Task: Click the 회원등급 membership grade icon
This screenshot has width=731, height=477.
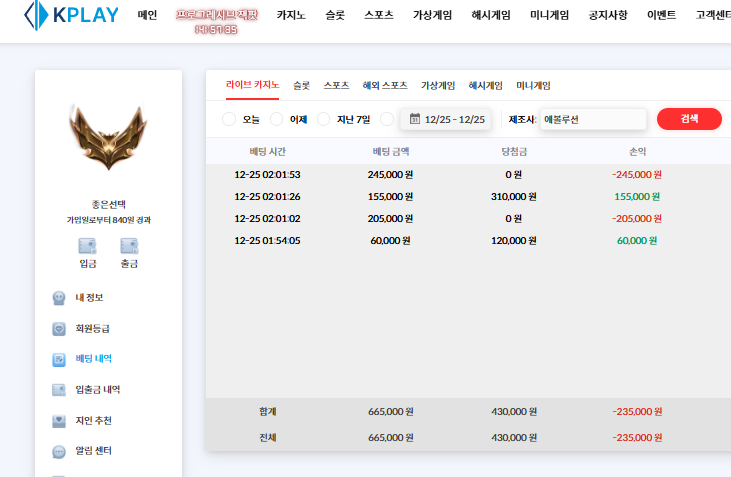Action: click(59, 328)
